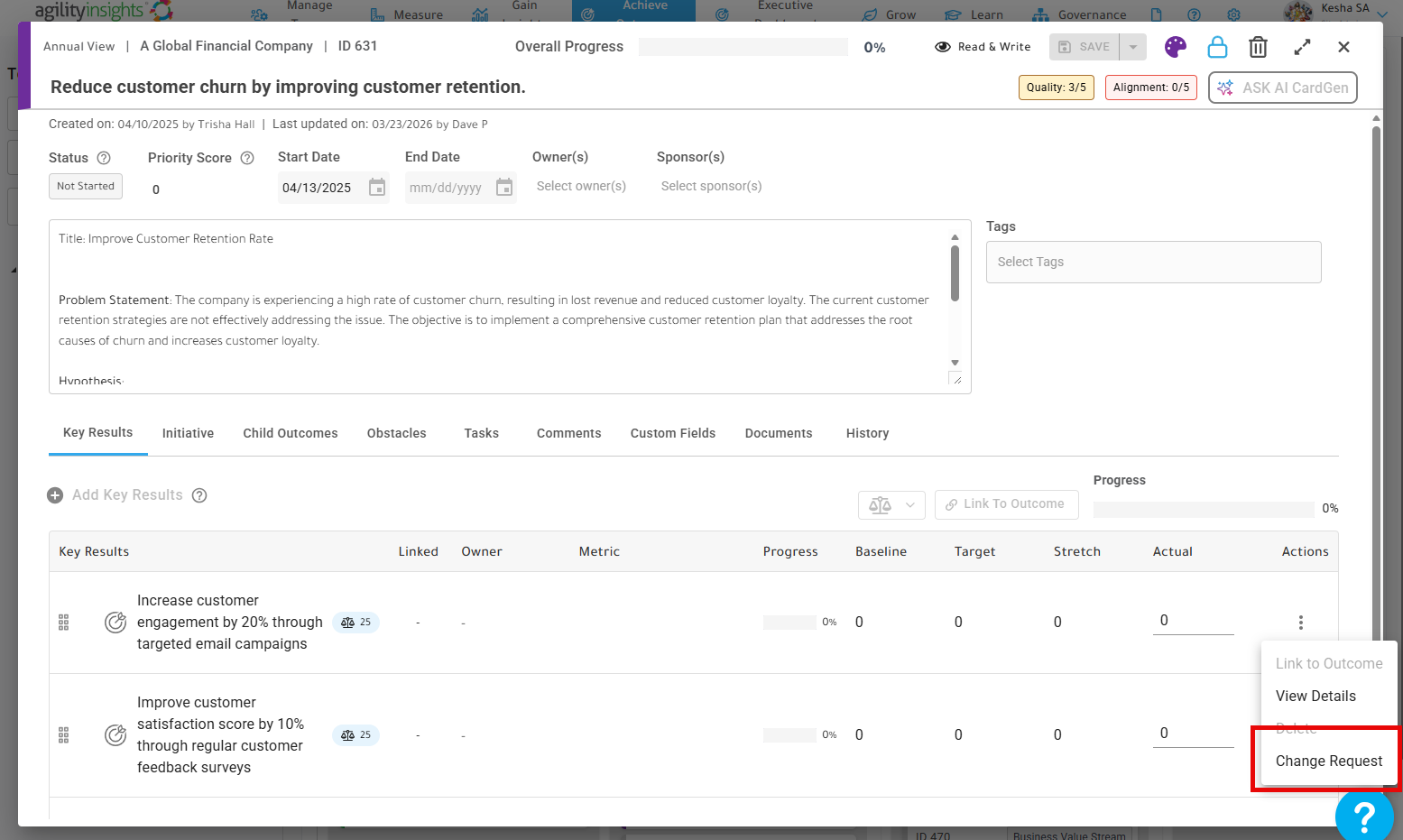Image resolution: width=1403 pixels, height=840 pixels.
Task: Switch to the Initiative tab
Action: [188, 433]
